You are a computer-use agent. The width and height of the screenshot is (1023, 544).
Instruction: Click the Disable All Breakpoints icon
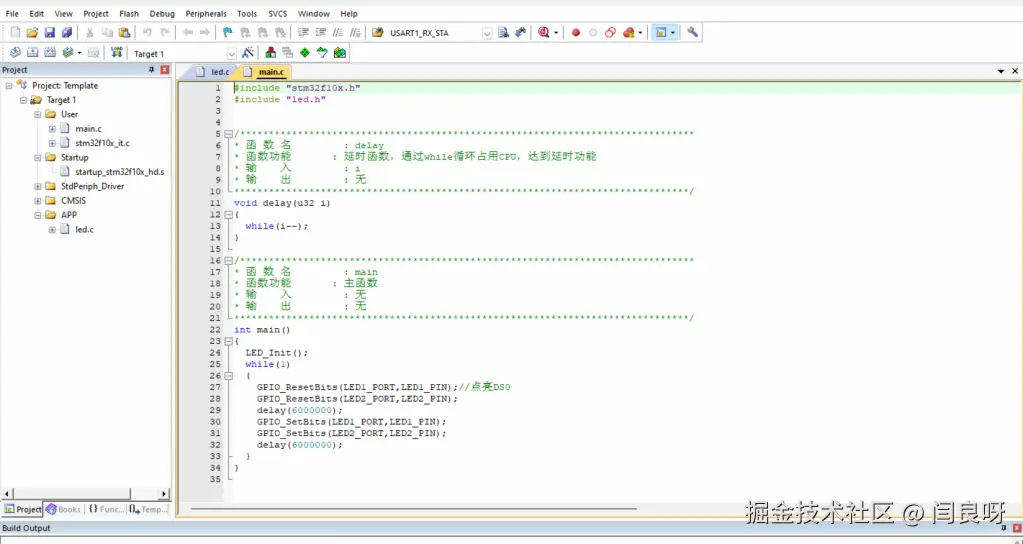[x=610, y=32]
